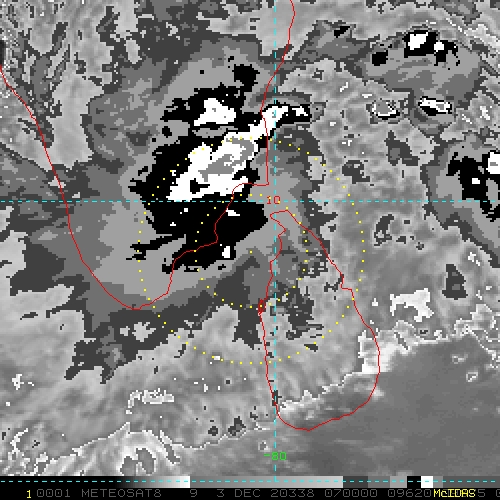Click the red 10 latitude label
500x500 pixels.
[274, 200]
